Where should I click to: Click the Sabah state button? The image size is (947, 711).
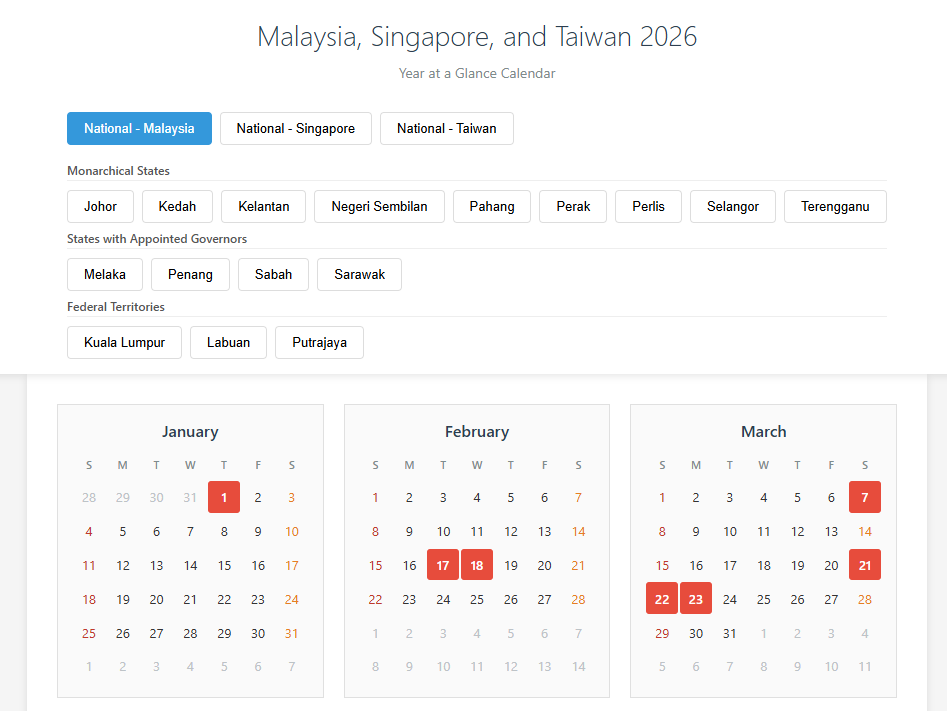[273, 274]
